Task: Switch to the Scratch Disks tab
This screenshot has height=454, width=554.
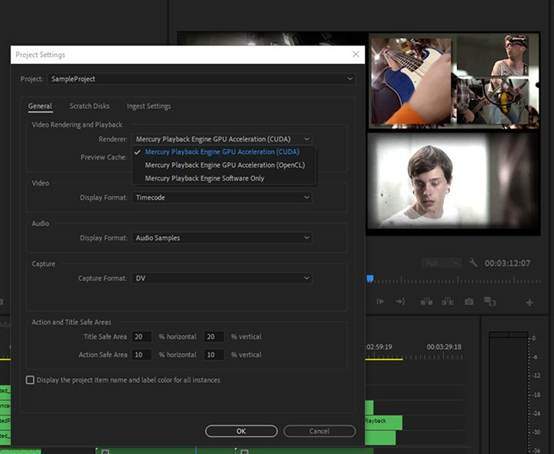Action: (x=89, y=106)
